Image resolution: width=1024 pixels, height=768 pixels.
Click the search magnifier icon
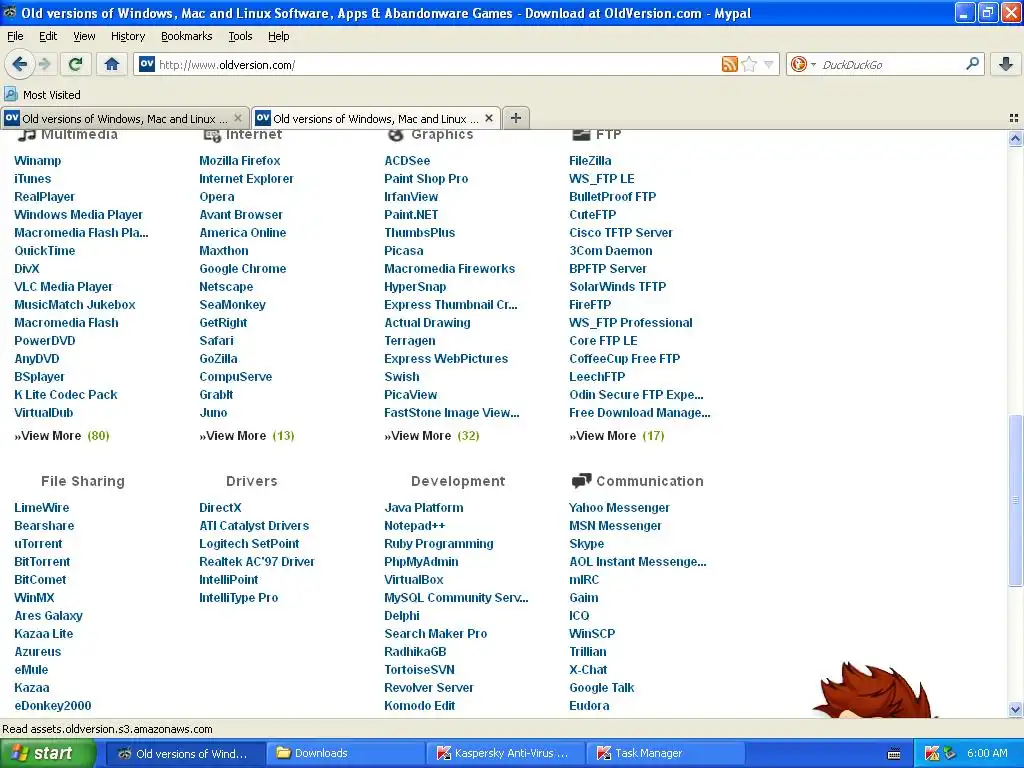[x=972, y=63]
